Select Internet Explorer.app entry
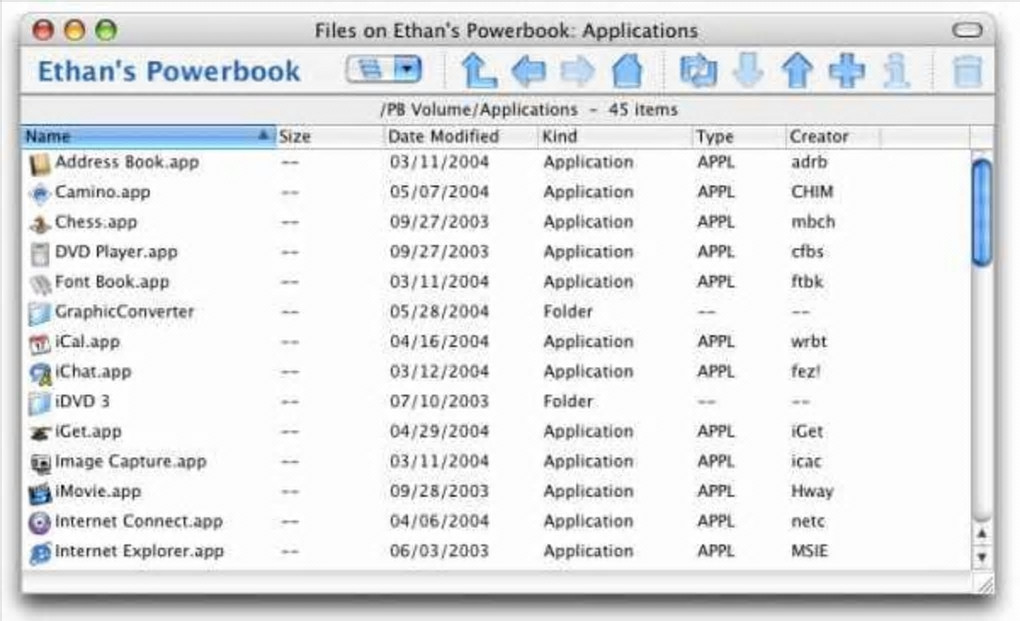 [138, 552]
